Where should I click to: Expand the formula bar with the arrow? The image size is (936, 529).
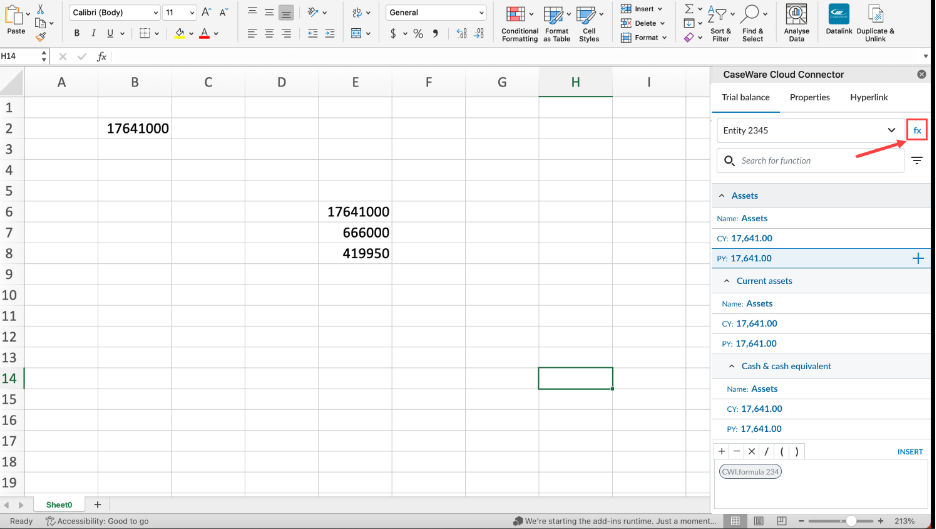(926, 57)
